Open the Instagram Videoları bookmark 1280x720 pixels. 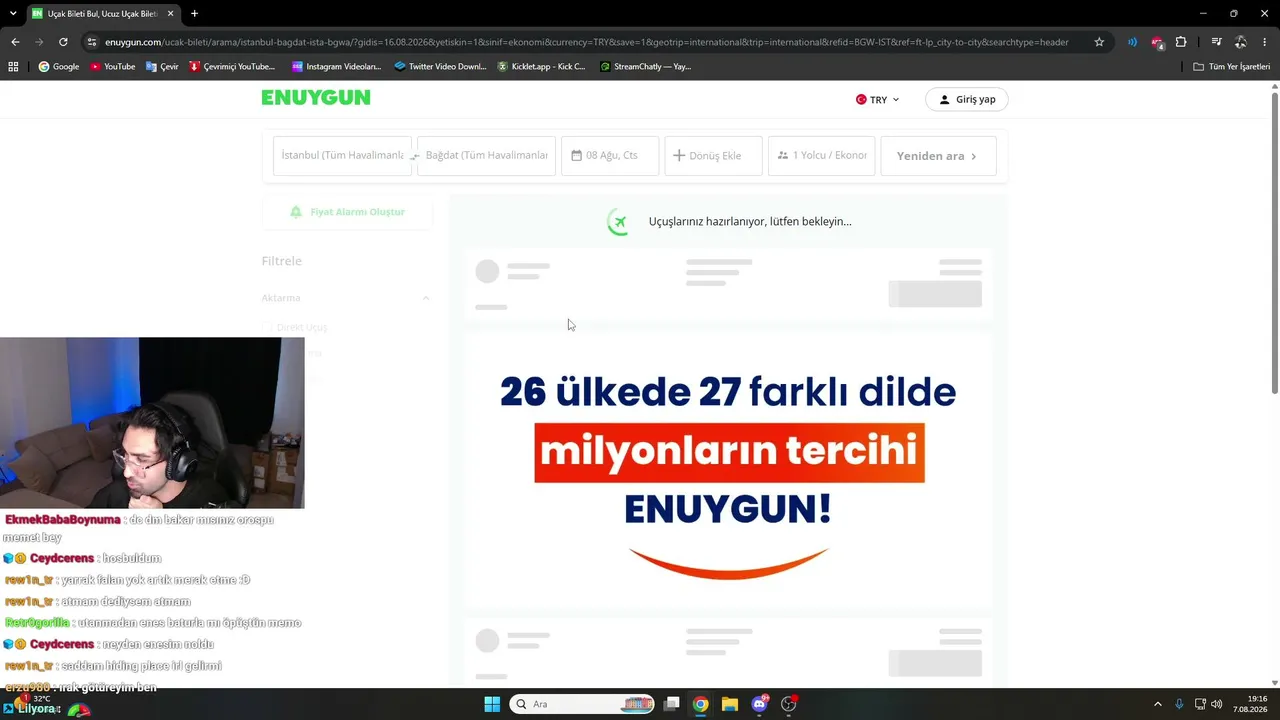coord(336,67)
